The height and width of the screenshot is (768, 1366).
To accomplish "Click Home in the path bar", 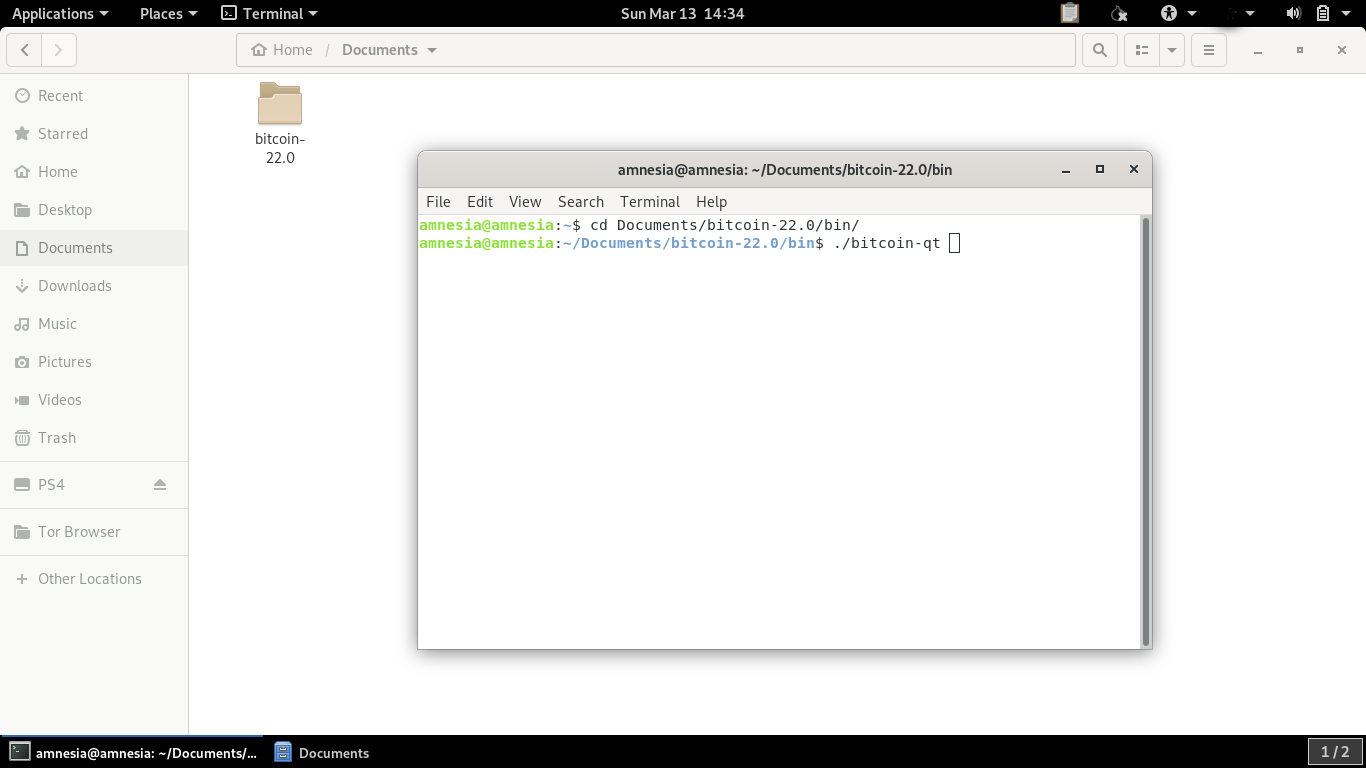I will point(282,50).
